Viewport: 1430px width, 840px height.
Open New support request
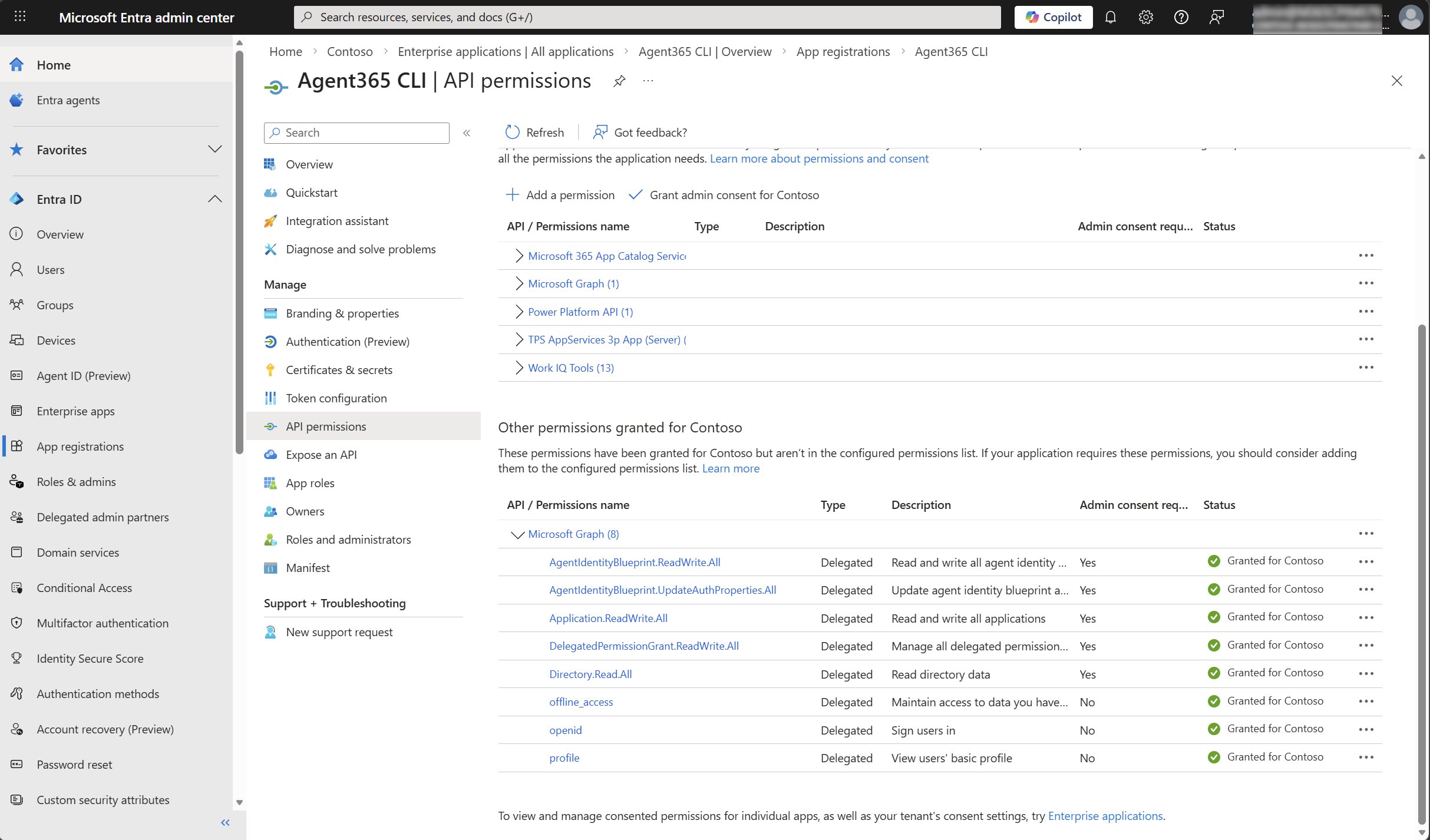[339, 632]
